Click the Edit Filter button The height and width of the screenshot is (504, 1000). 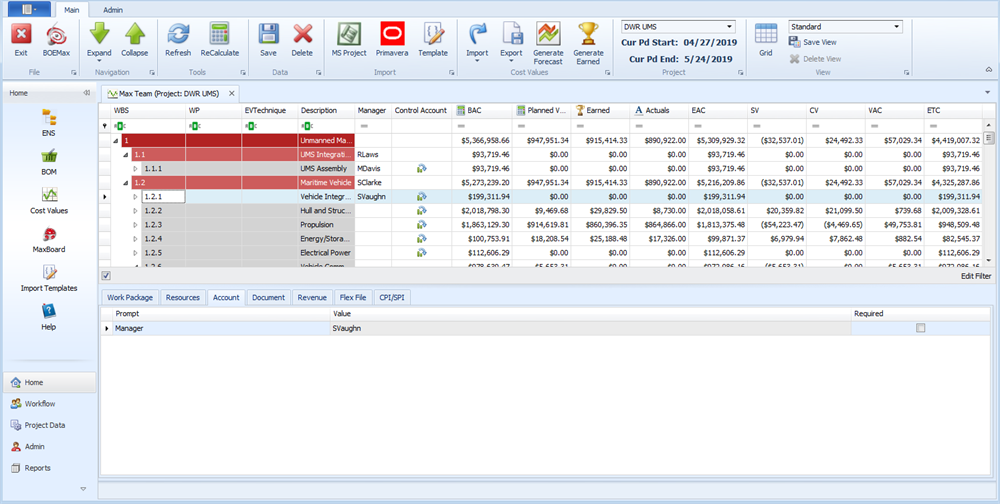pyautogui.click(x=975, y=275)
